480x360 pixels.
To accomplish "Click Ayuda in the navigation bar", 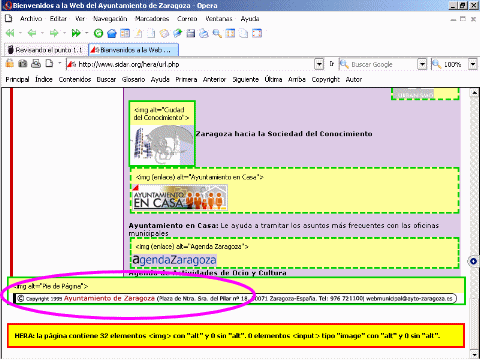I will (x=160, y=79).
